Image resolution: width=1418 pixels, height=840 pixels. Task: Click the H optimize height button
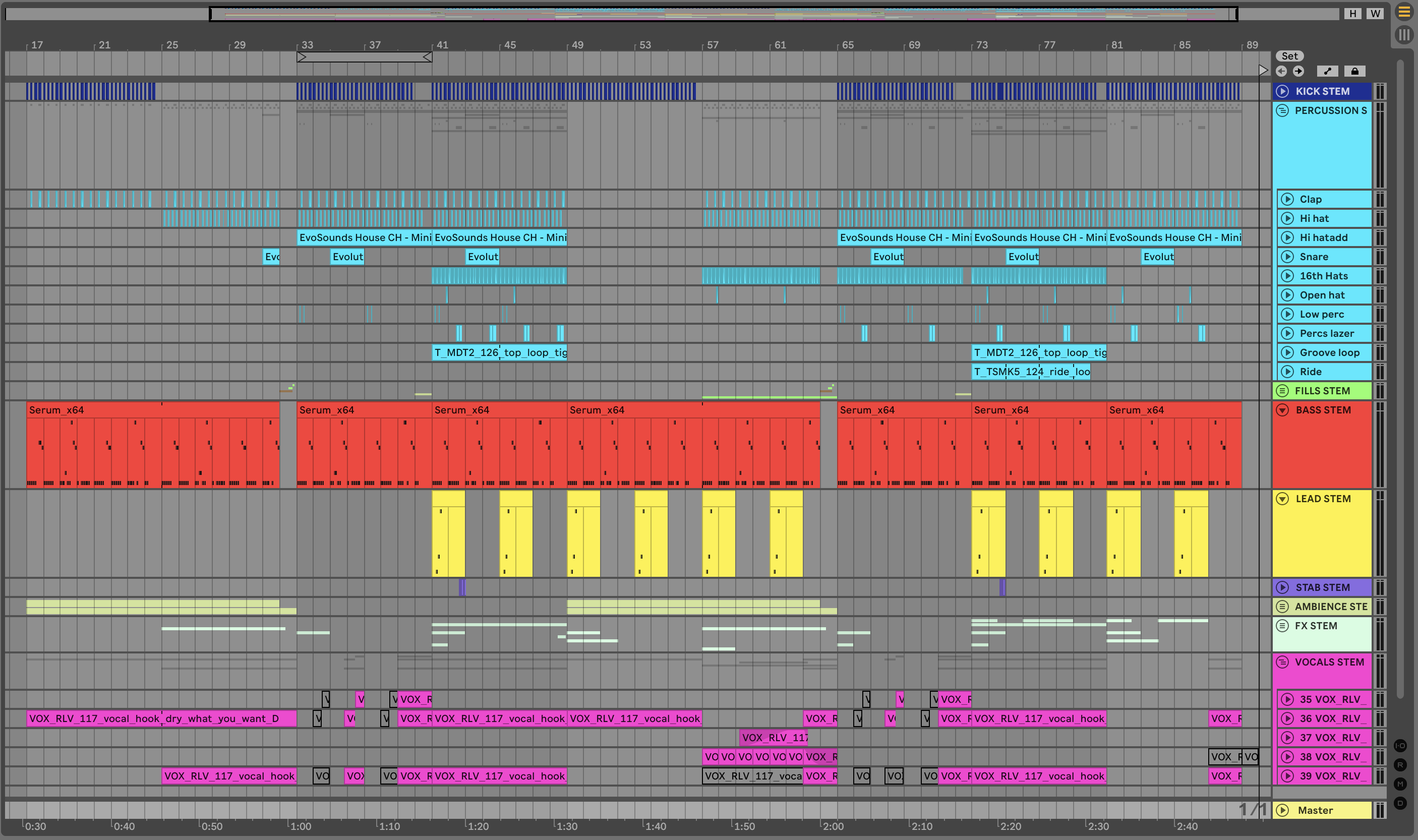tap(1353, 14)
